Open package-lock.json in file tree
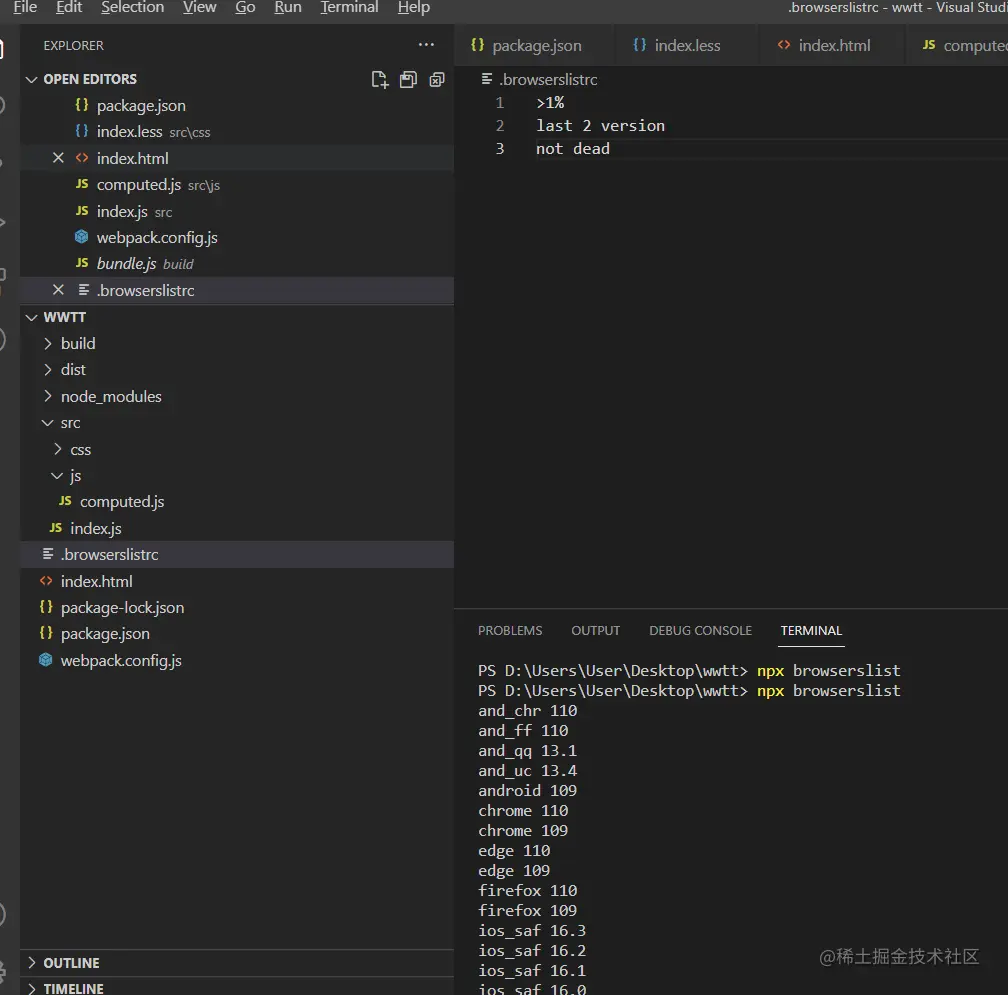1008x995 pixels. pyautogui.click(x=122, y=607)
